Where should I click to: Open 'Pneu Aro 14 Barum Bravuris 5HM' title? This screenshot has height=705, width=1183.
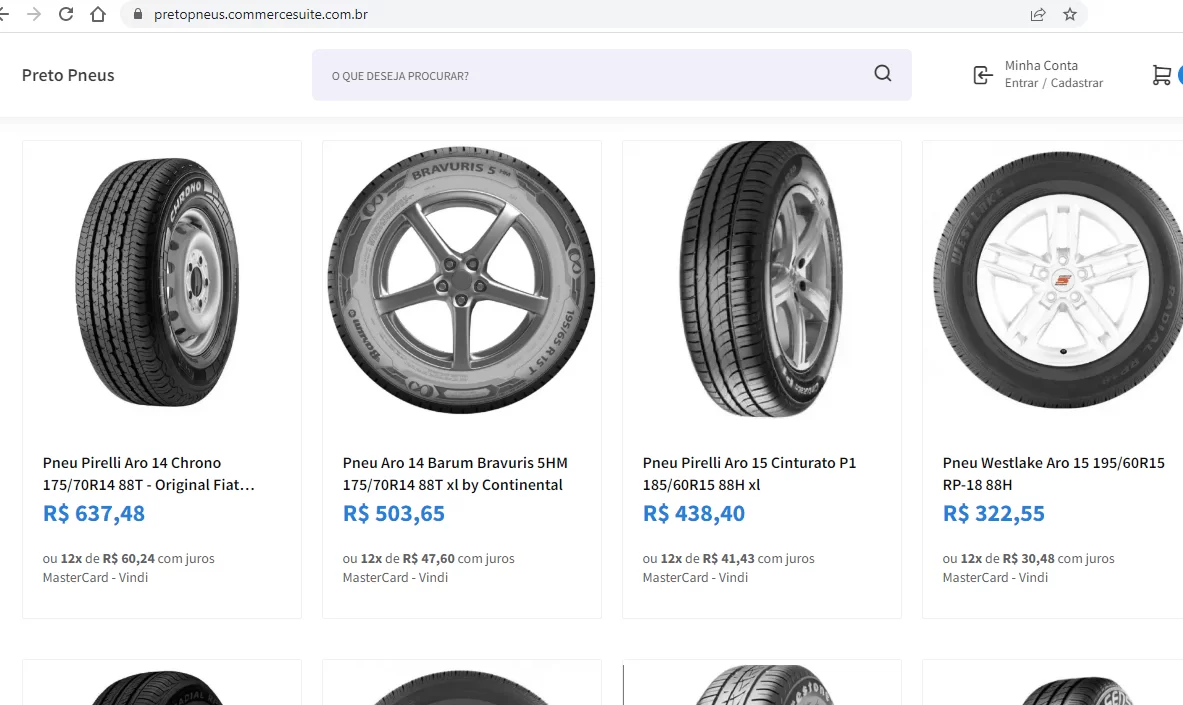click(455, 473)
